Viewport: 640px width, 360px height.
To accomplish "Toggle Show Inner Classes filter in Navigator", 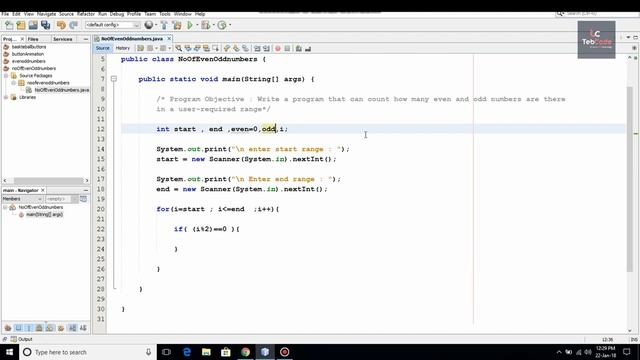I will (50, 328).
